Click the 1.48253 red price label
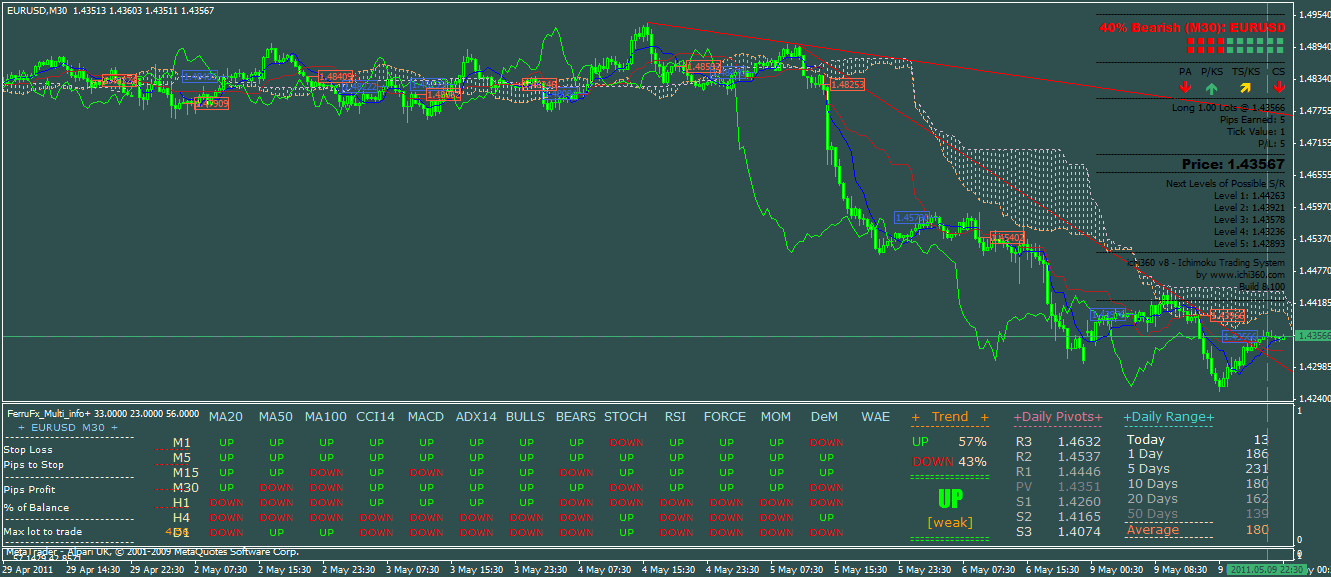The height and width of the screenshot is (577, 1331). 847,85
